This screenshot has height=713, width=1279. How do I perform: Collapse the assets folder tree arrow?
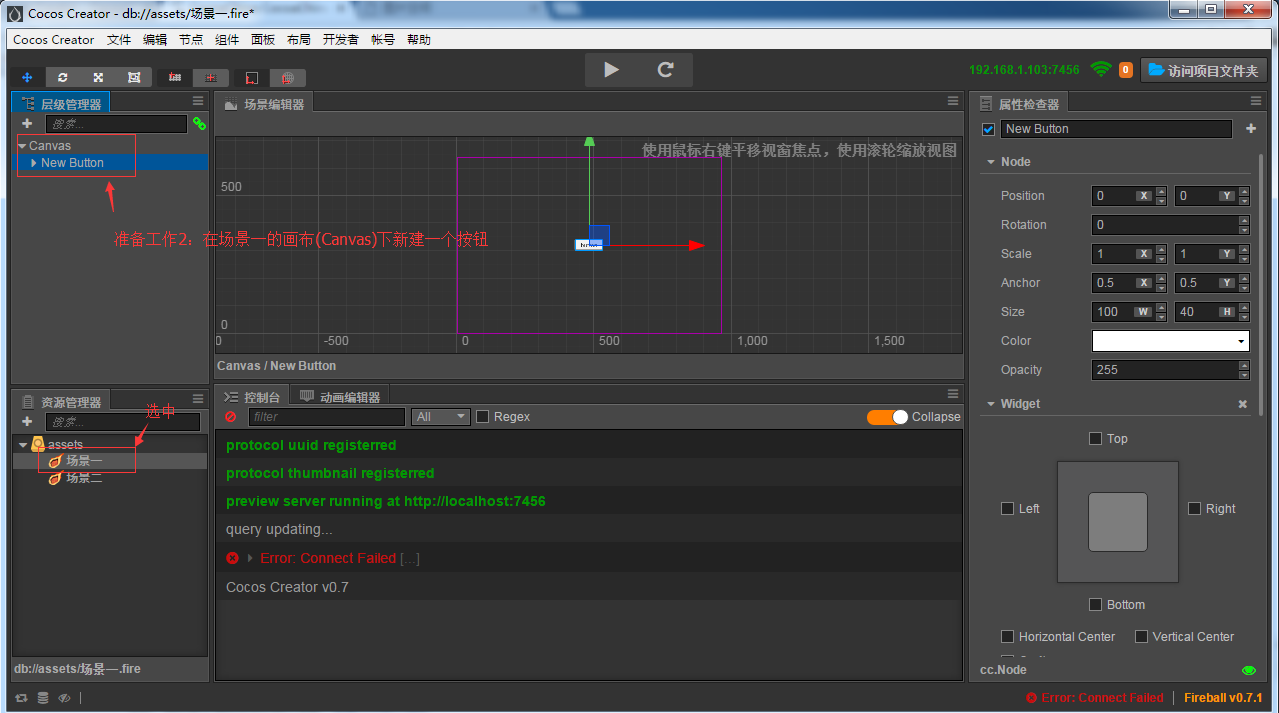click(x=22, y=444)
